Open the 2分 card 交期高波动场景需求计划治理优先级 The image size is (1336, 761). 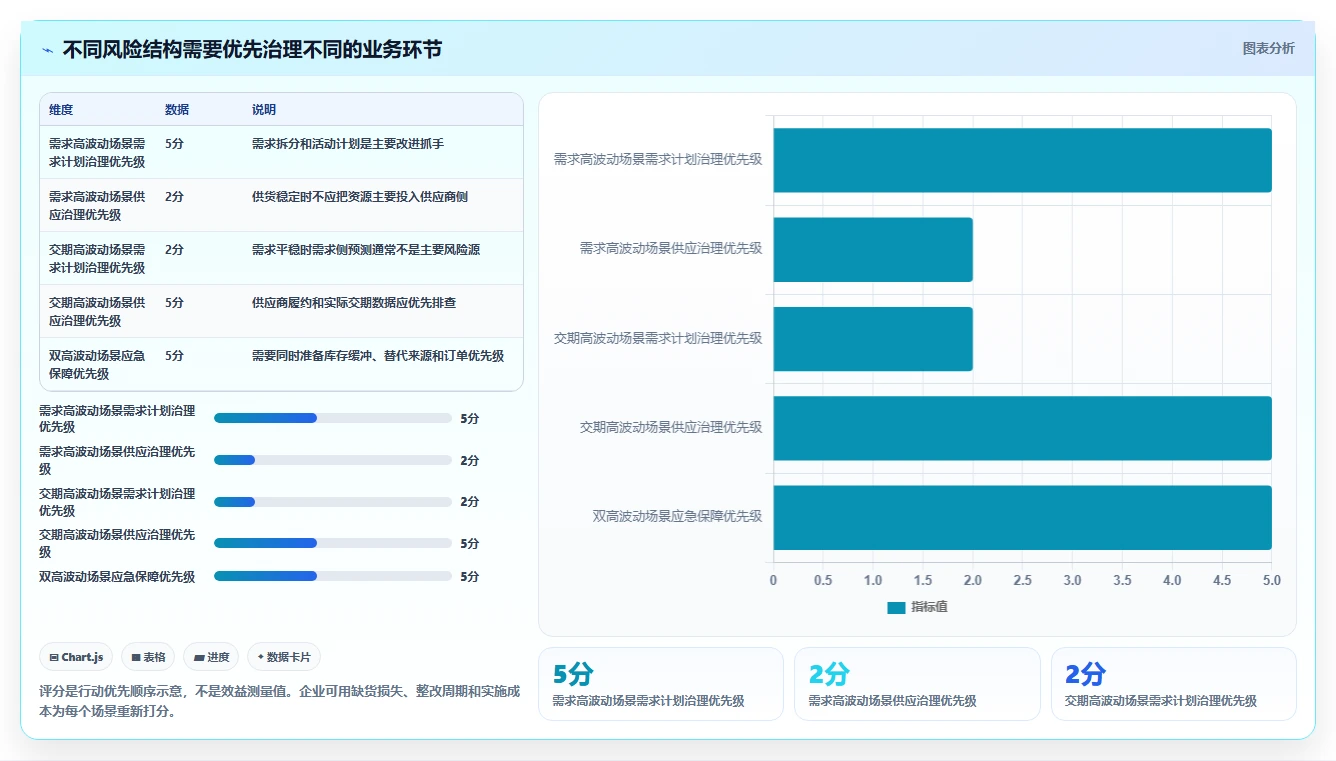(x=1174, y=684)
